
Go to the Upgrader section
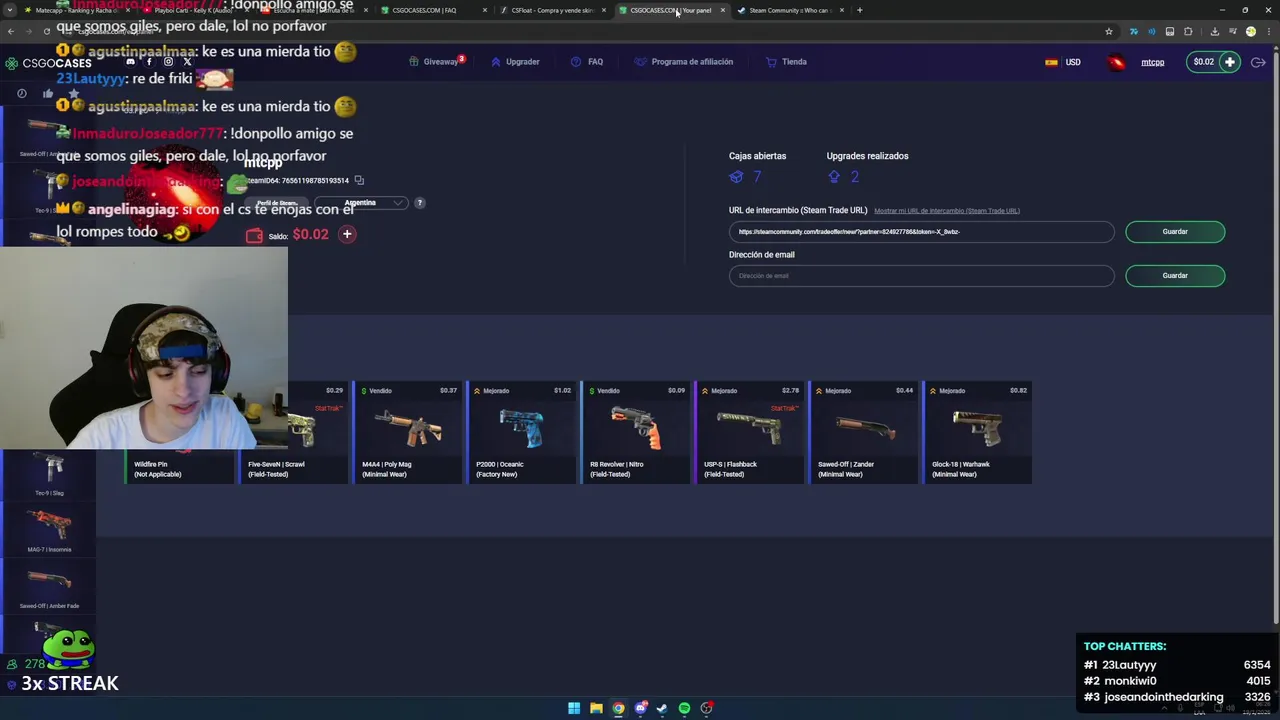[515, 62]
